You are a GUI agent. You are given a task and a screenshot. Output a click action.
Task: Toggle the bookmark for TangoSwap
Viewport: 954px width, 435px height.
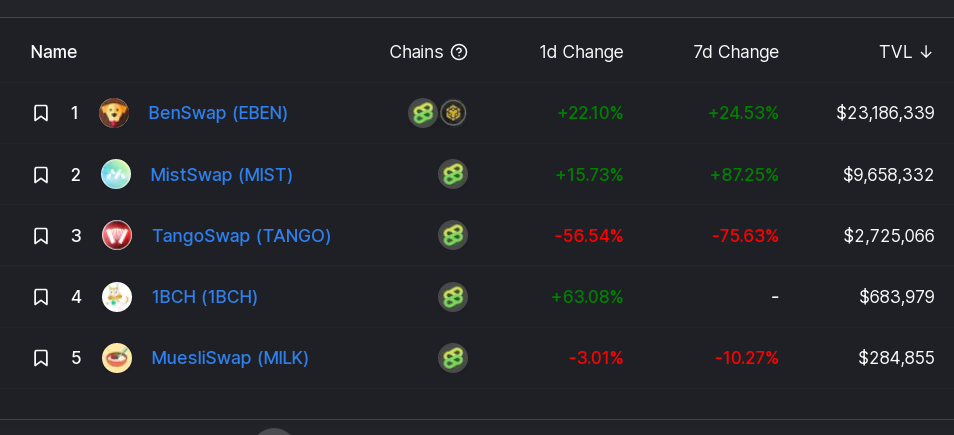(x=41, y=235)
